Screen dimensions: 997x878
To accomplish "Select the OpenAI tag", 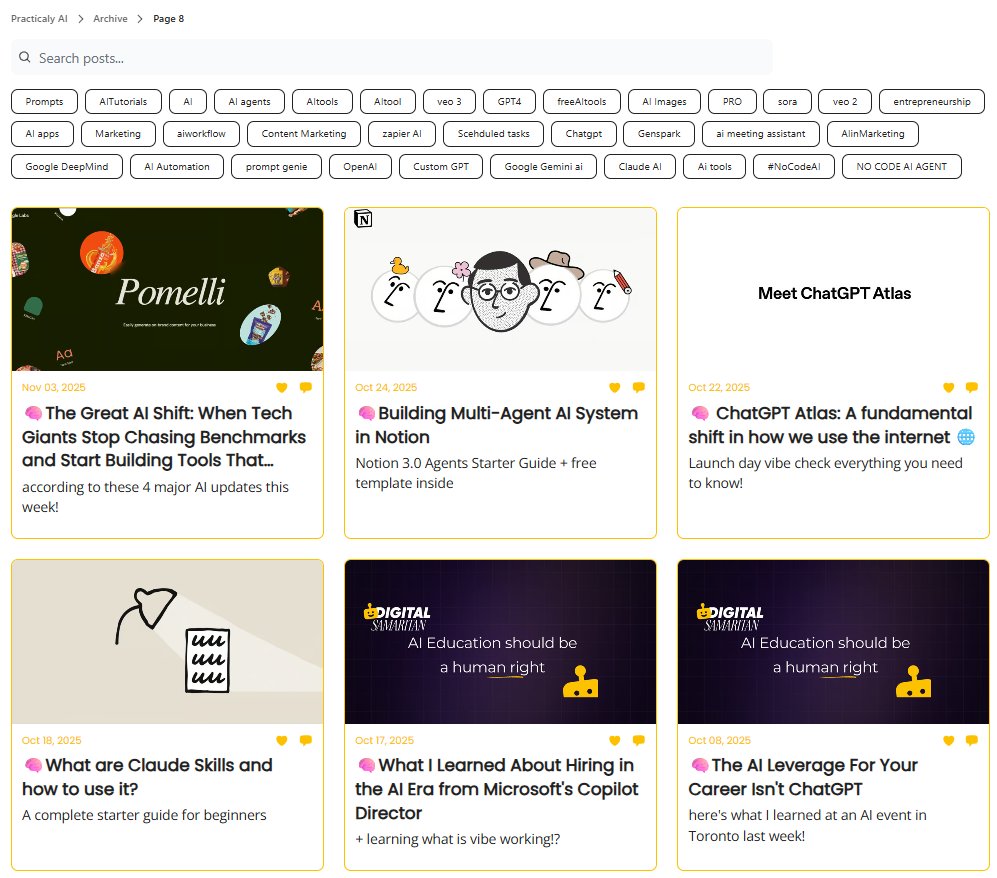I will coord(361,167).
